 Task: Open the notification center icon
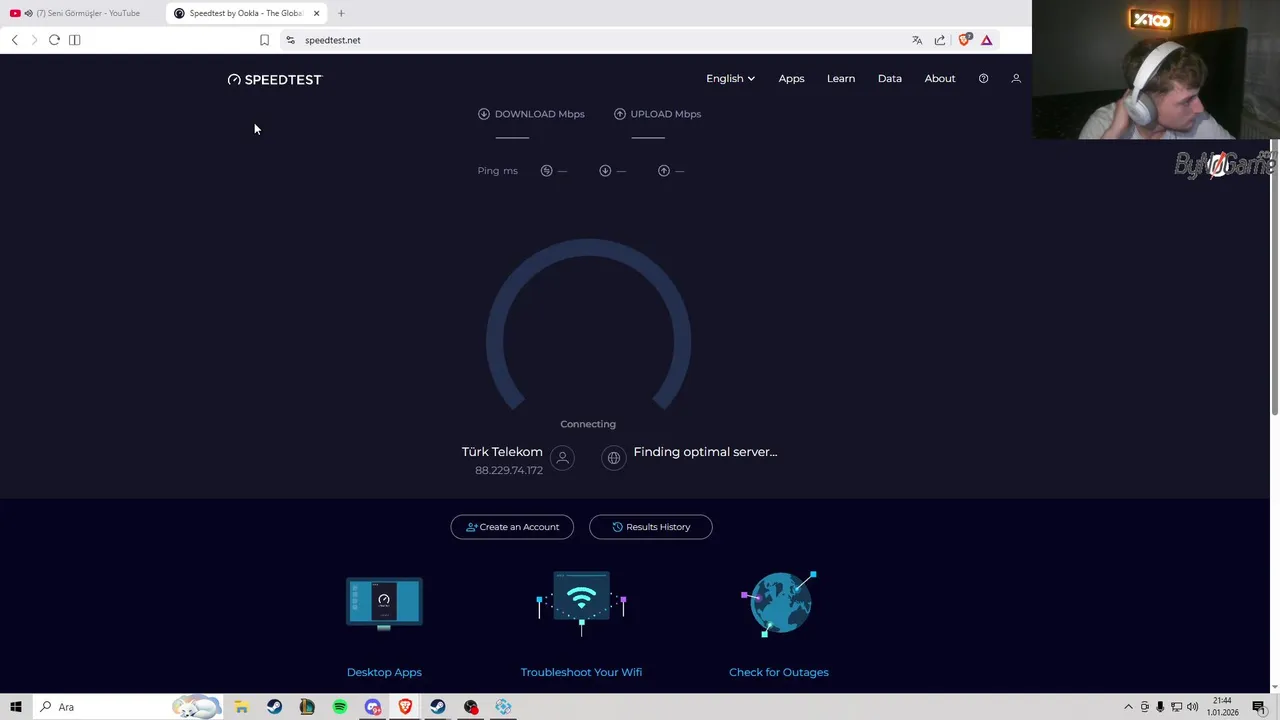(1259, 707)
